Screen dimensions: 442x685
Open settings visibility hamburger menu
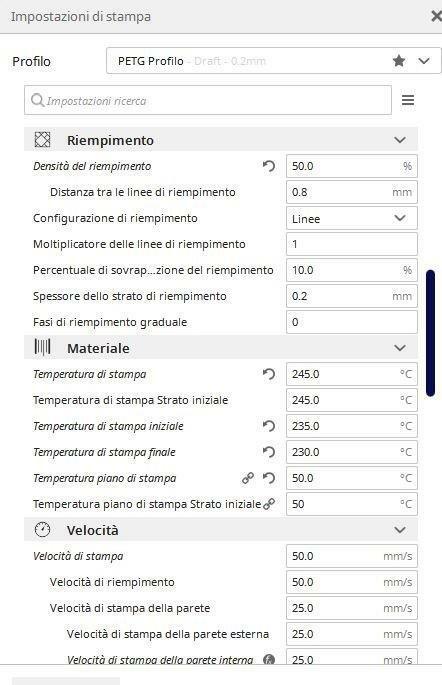tap(408, 100)
